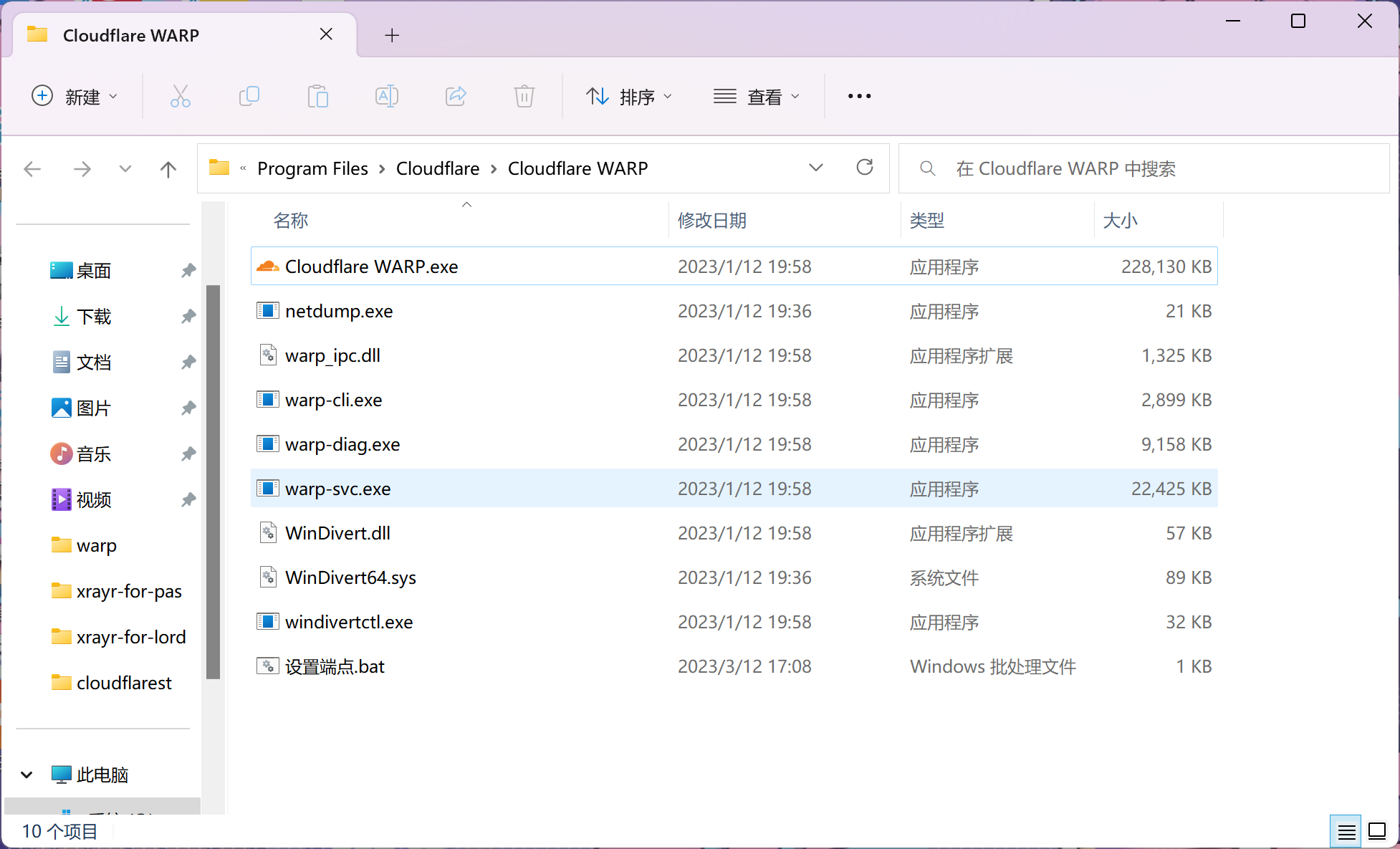Navigate up to the Cloudflare folder
Viewport: 1400px width, 849px height.
pos(168,169)
